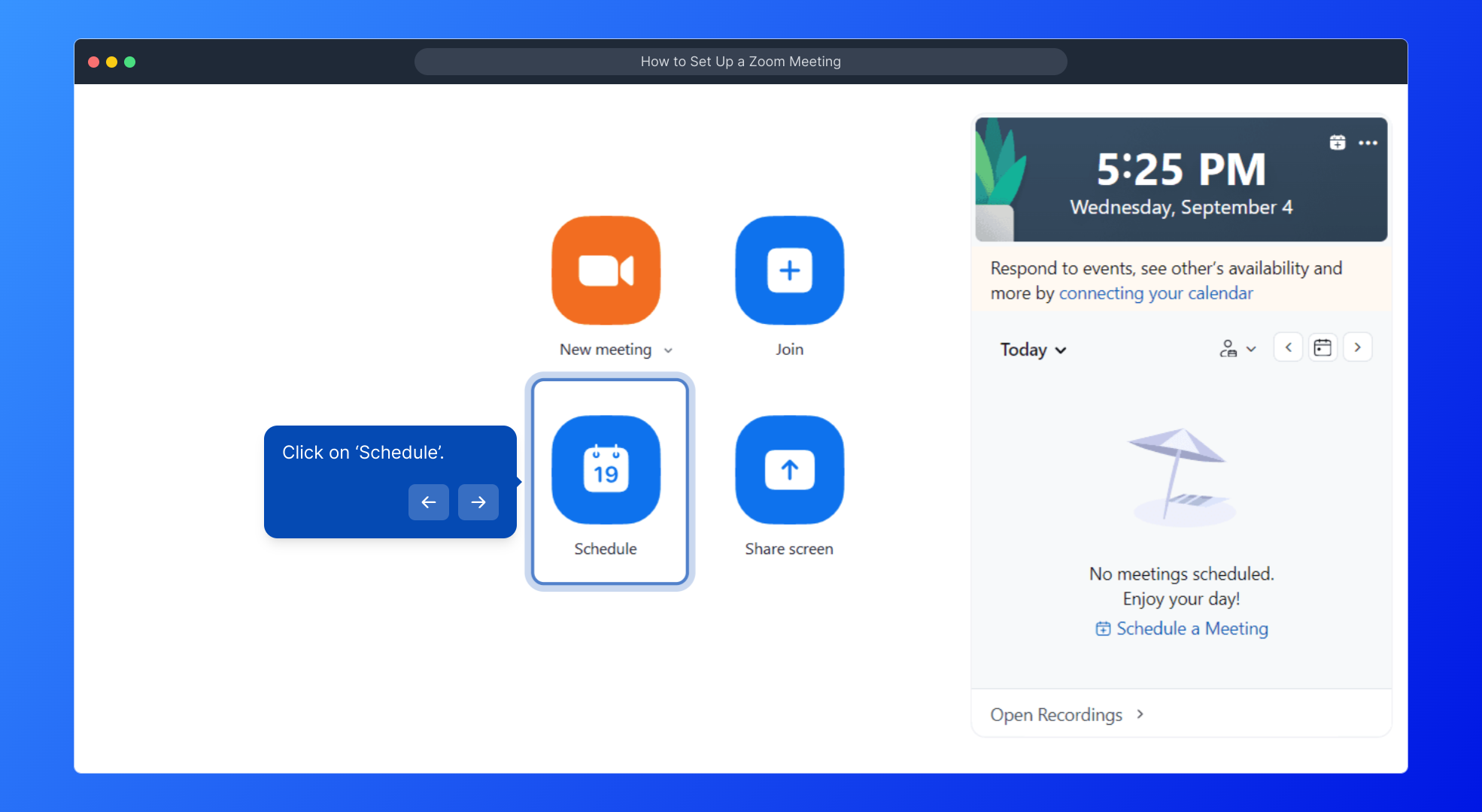
Task: Click the Share screen arrow icon
Action: pos(789,470)
